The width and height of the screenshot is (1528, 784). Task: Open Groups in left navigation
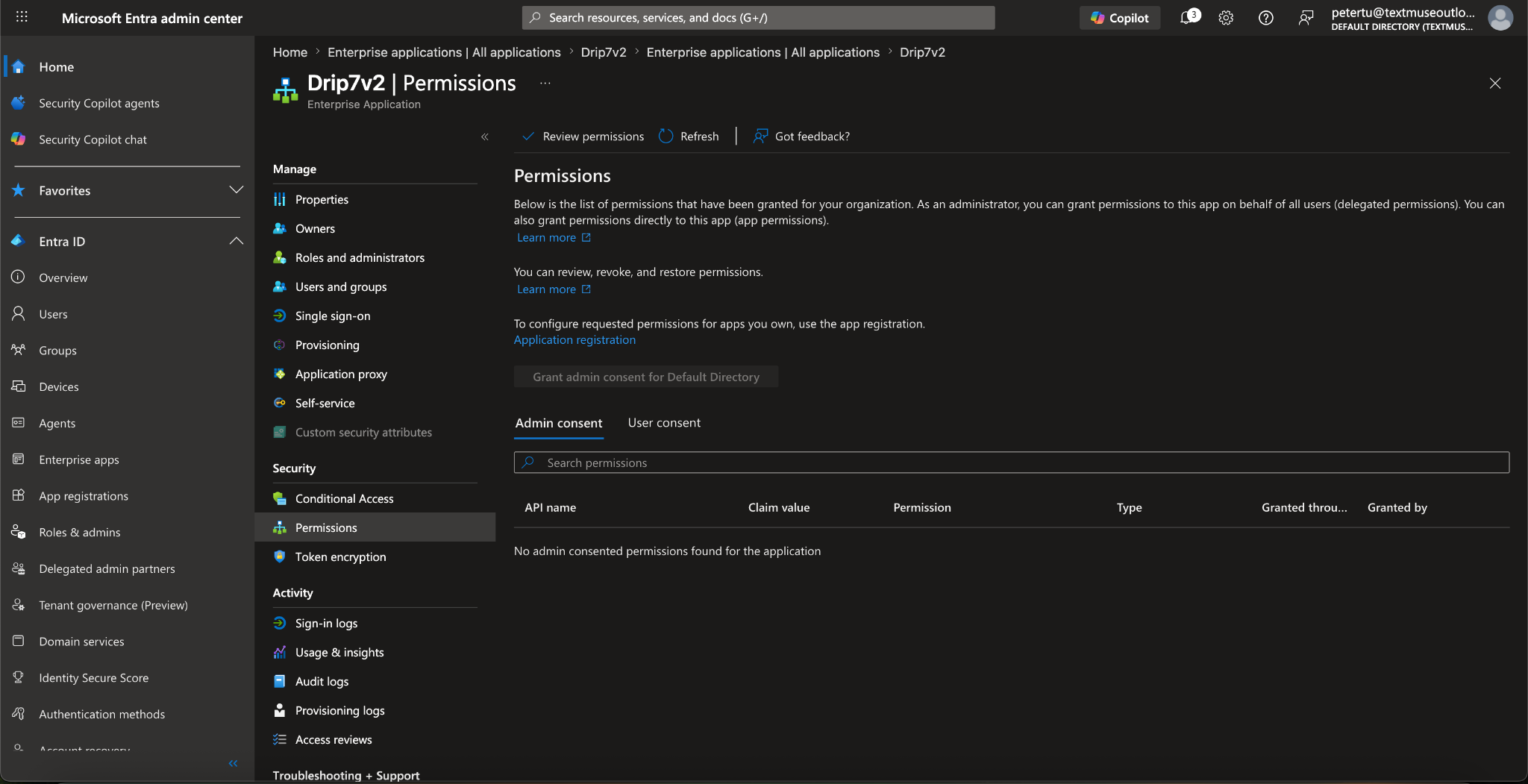click(x=57, y=351)
